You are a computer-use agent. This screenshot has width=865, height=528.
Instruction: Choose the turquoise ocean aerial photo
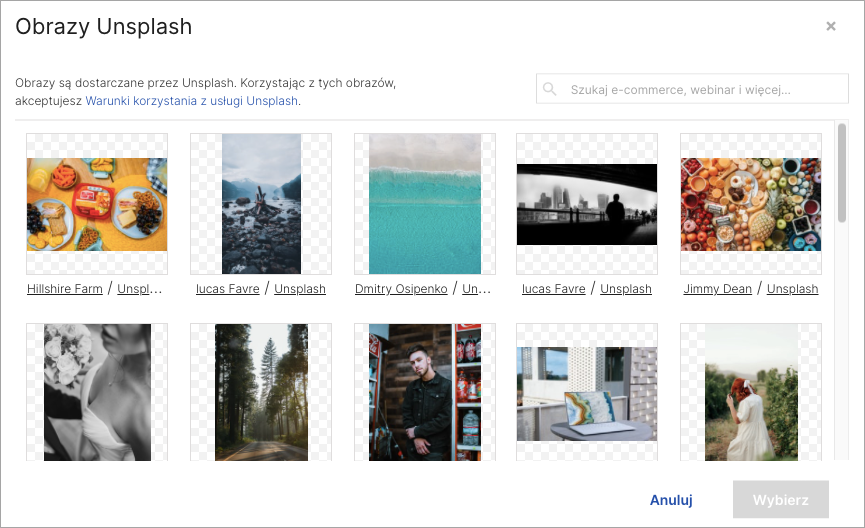(x=424, y=204)
